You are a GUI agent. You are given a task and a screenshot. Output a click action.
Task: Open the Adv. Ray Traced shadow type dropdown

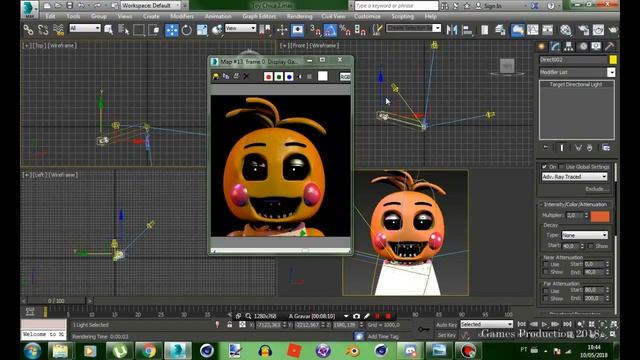[x=574, y=177]
